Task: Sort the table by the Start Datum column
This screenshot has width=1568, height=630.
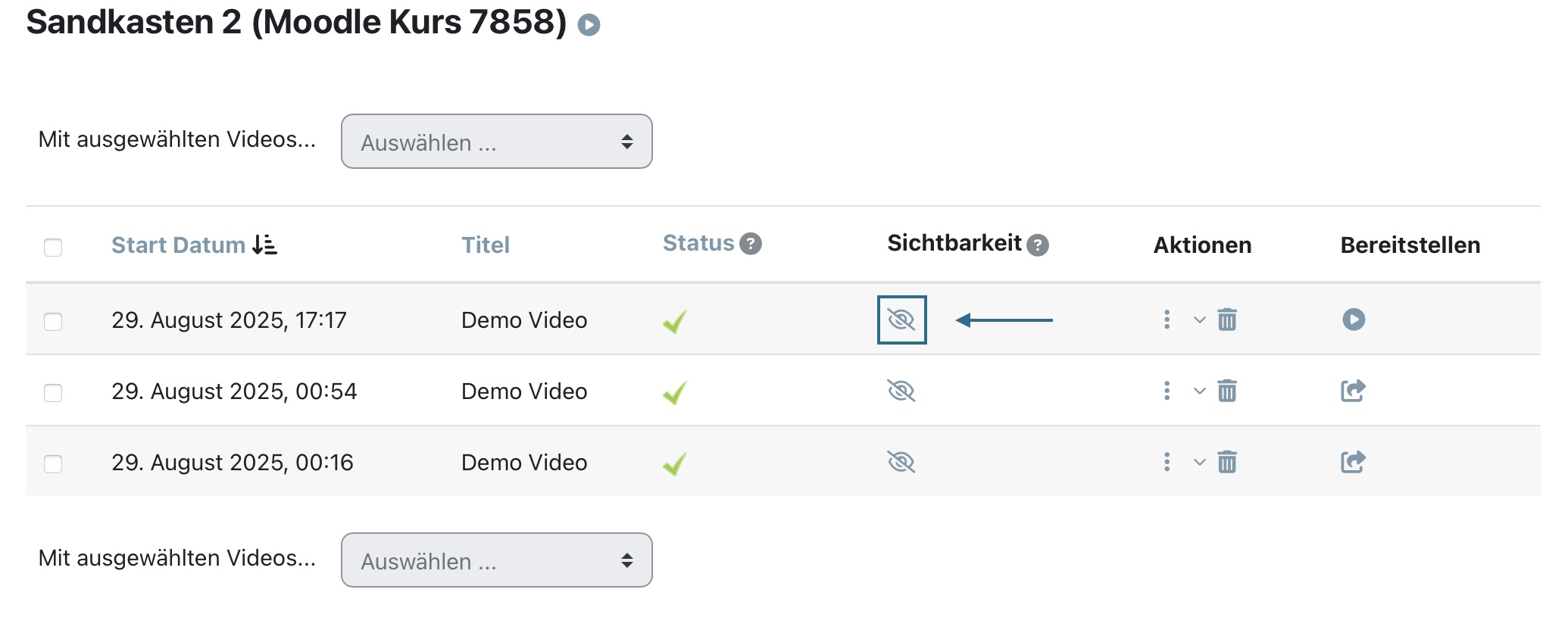Action: click(x=179, y=245)
